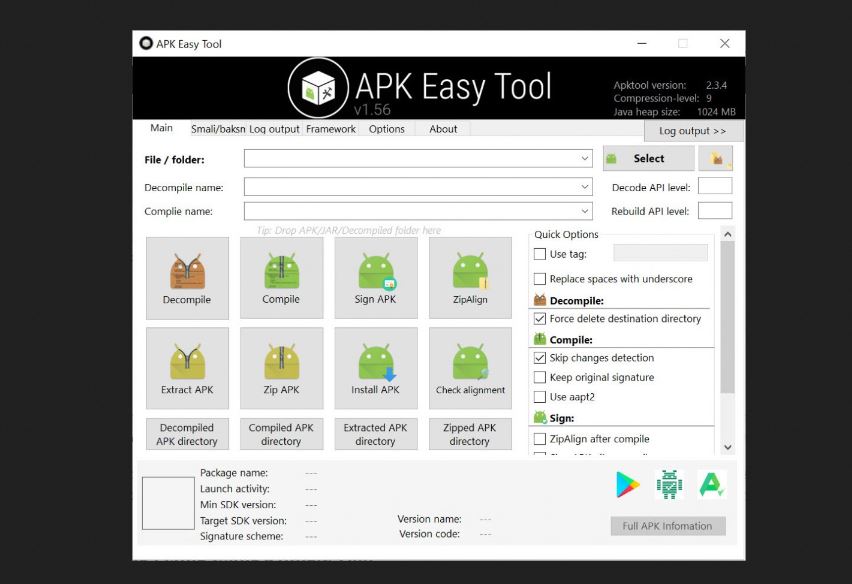
Task: Click the ZipAlign icon button
Action: click(470, 278)
